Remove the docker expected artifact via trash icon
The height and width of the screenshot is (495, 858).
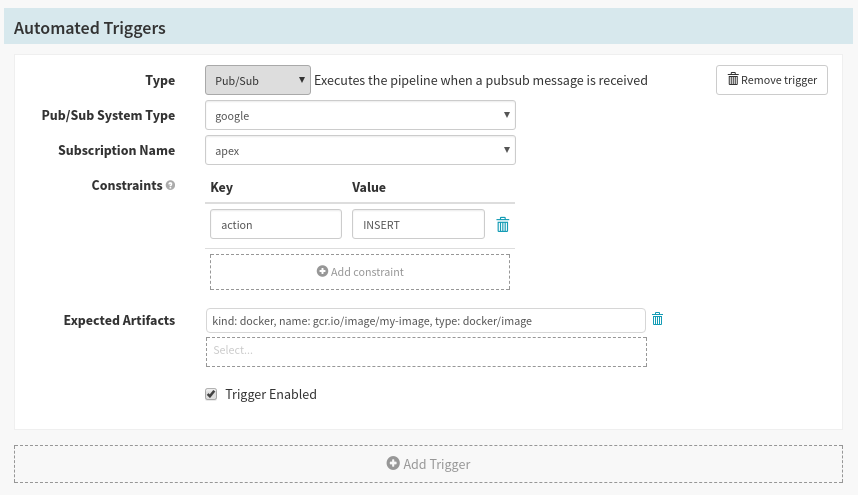coord(657,320)
